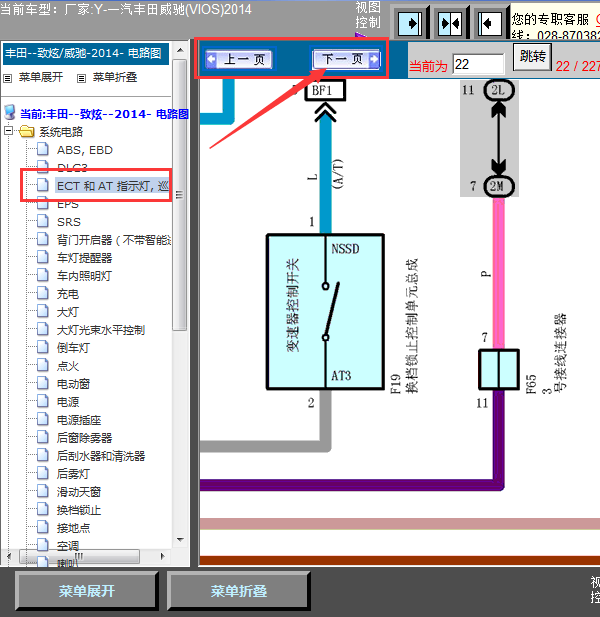The width and height of the screenshot is (600, 617).
Task: Click the document icon beside 接地点
Action: (x=42, y=526)
